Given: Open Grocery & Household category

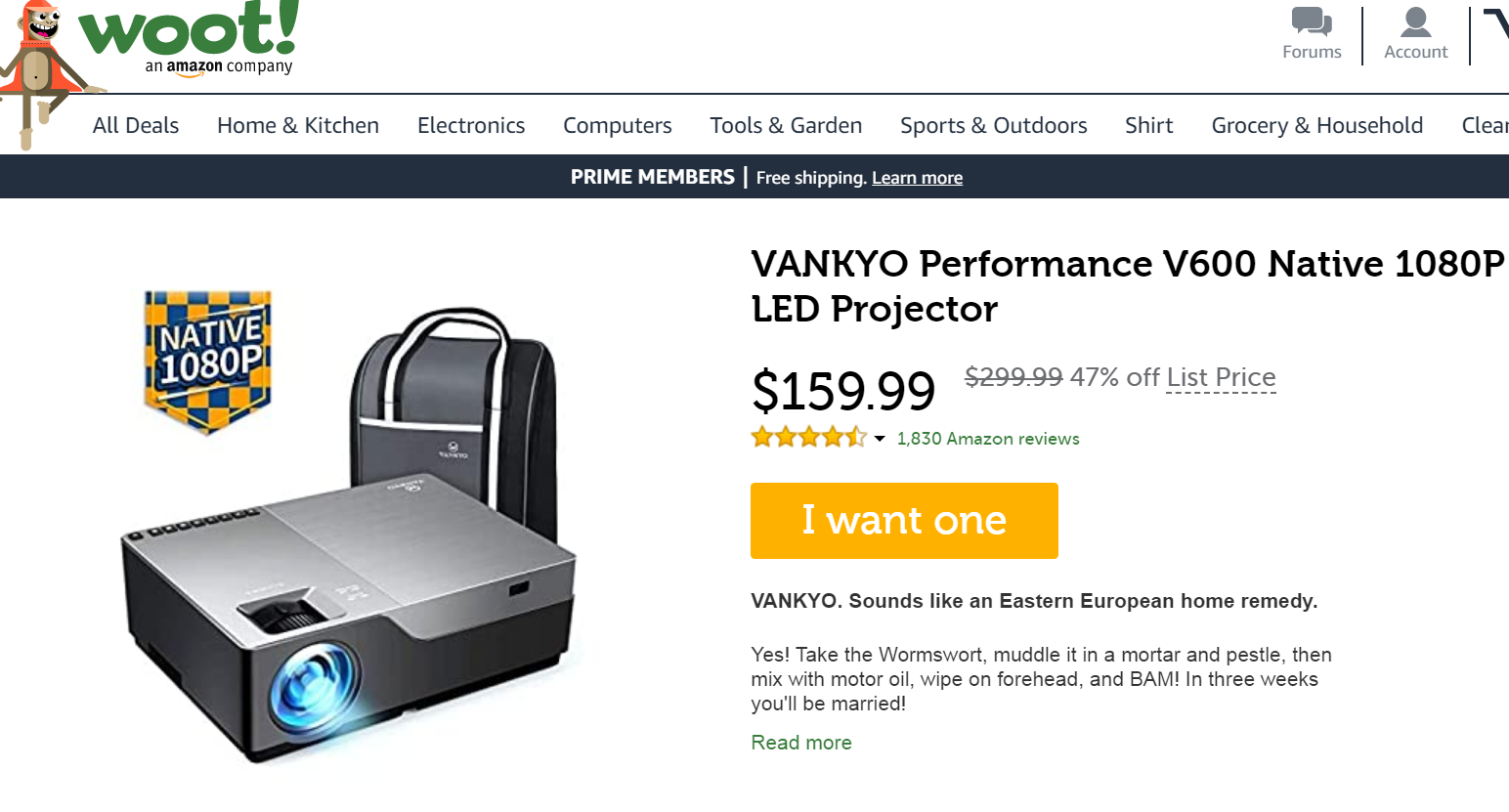Looking at the screenshot, I should point(1316,125).
